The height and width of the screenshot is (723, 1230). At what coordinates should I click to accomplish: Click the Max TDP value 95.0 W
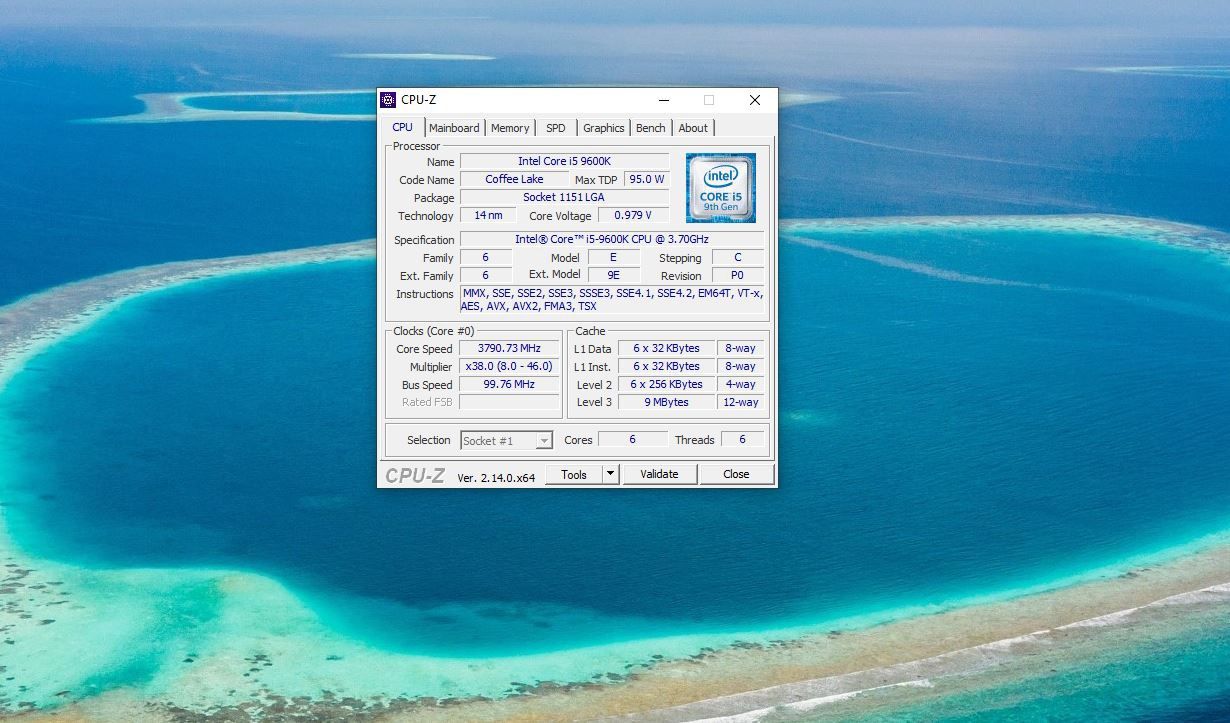coord(646,180)
